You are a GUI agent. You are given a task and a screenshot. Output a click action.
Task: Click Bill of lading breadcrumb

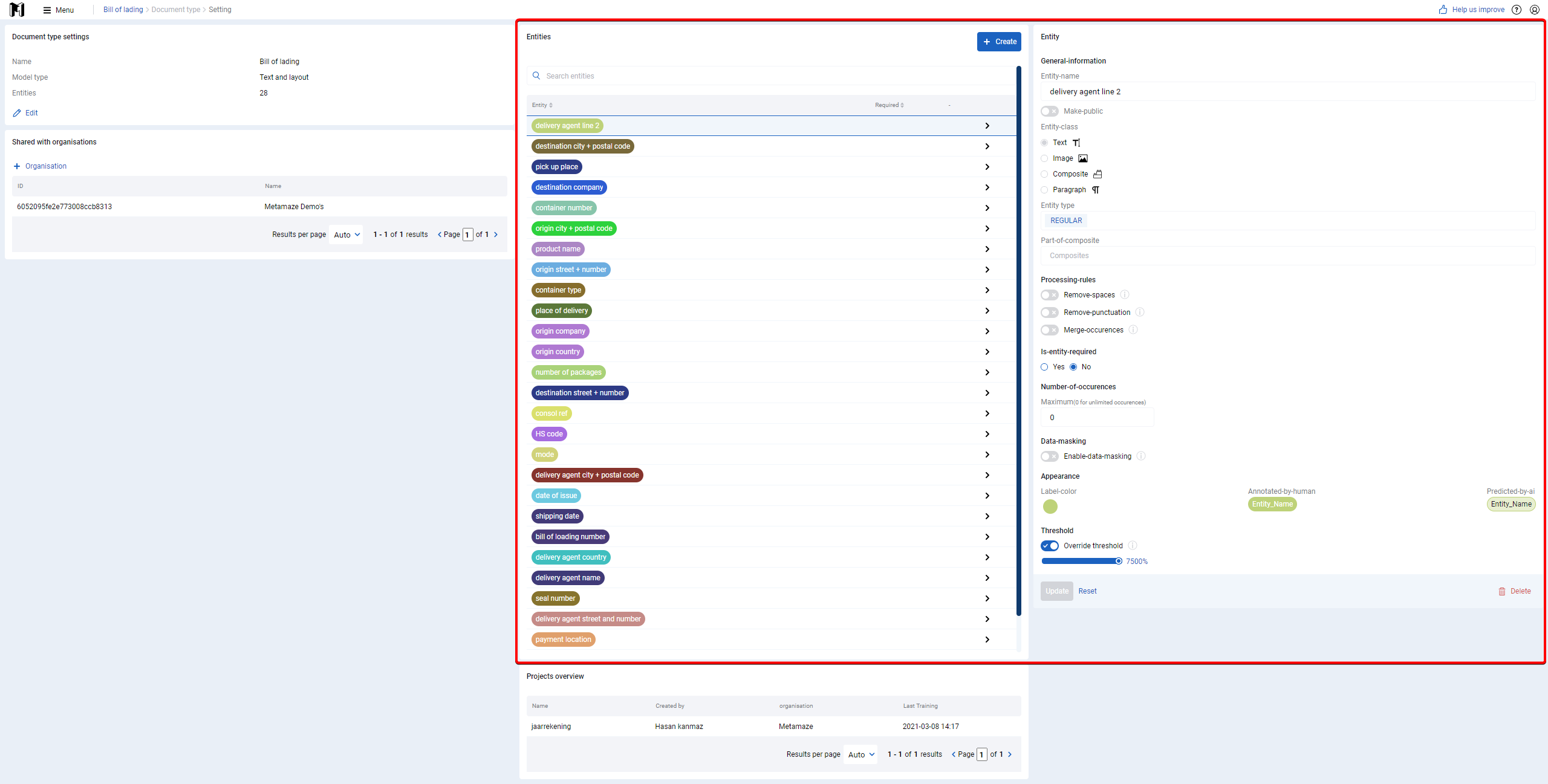click(123, 10)
